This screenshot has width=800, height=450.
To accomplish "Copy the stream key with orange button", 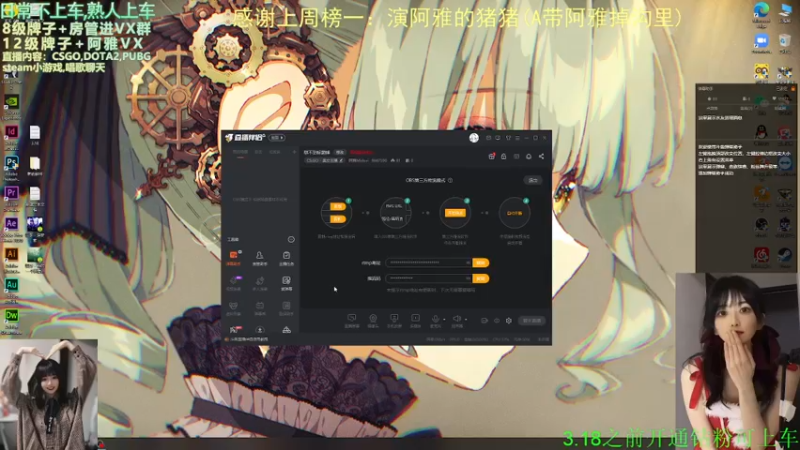I will pos(481,278).
